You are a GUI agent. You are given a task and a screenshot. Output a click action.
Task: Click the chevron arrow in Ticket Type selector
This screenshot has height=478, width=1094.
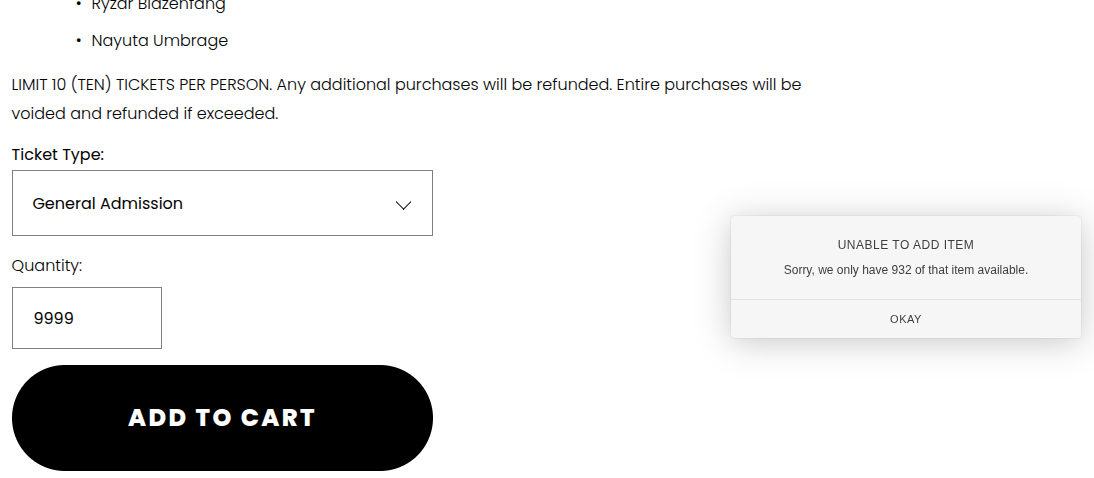coord(403,204)
